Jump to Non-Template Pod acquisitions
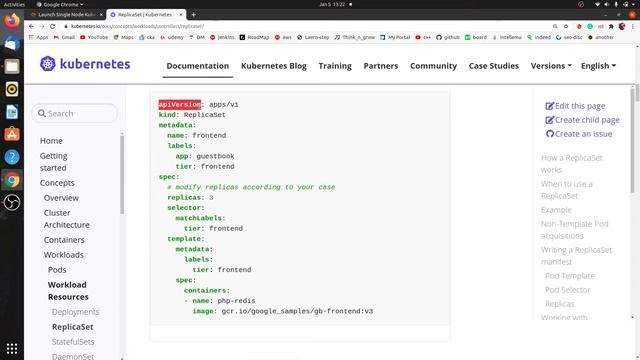The height and width of the screenshot is (360, 640). pos(574,230)
